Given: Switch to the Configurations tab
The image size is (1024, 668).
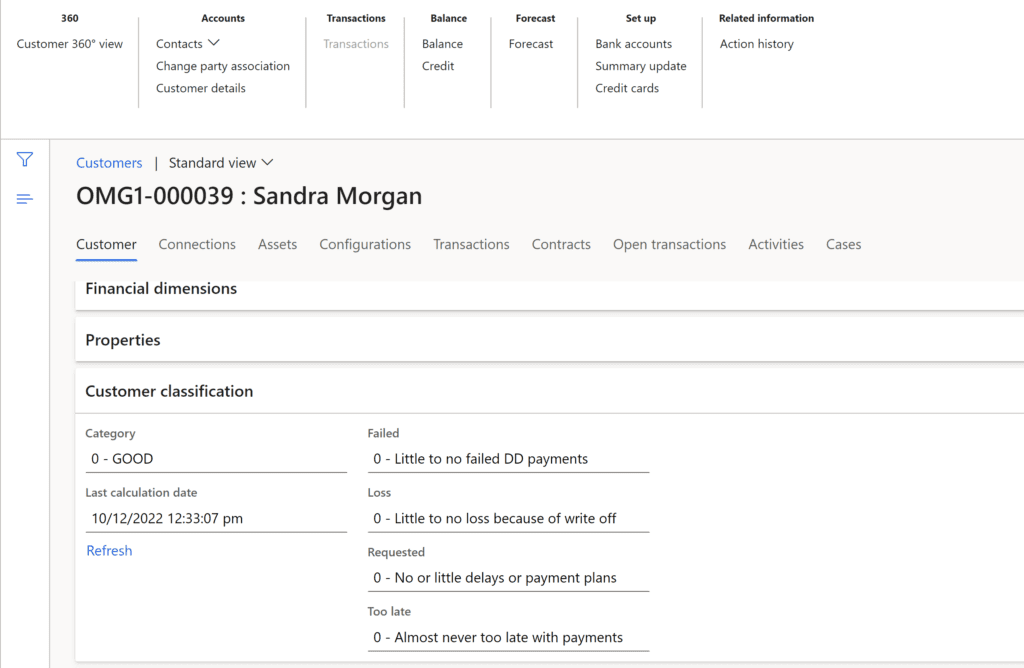Looking at the screenshot, I should [x=365, y=244].
